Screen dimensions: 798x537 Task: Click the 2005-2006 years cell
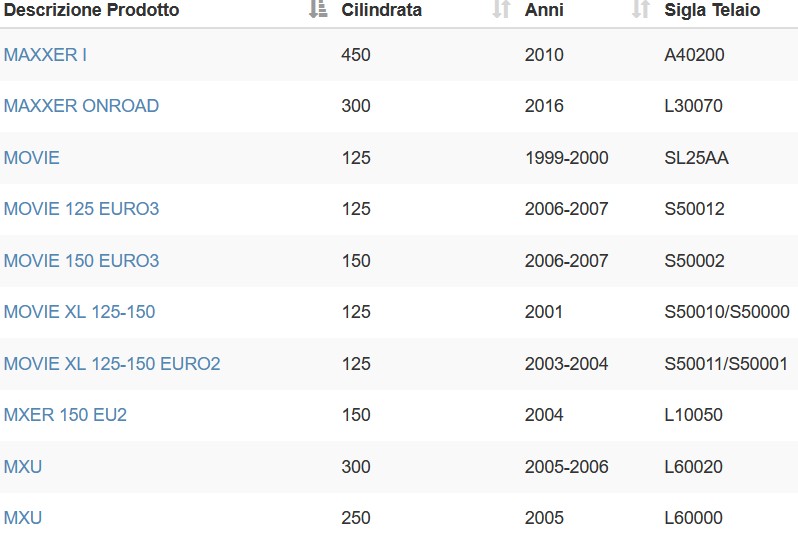coord(566,466)
